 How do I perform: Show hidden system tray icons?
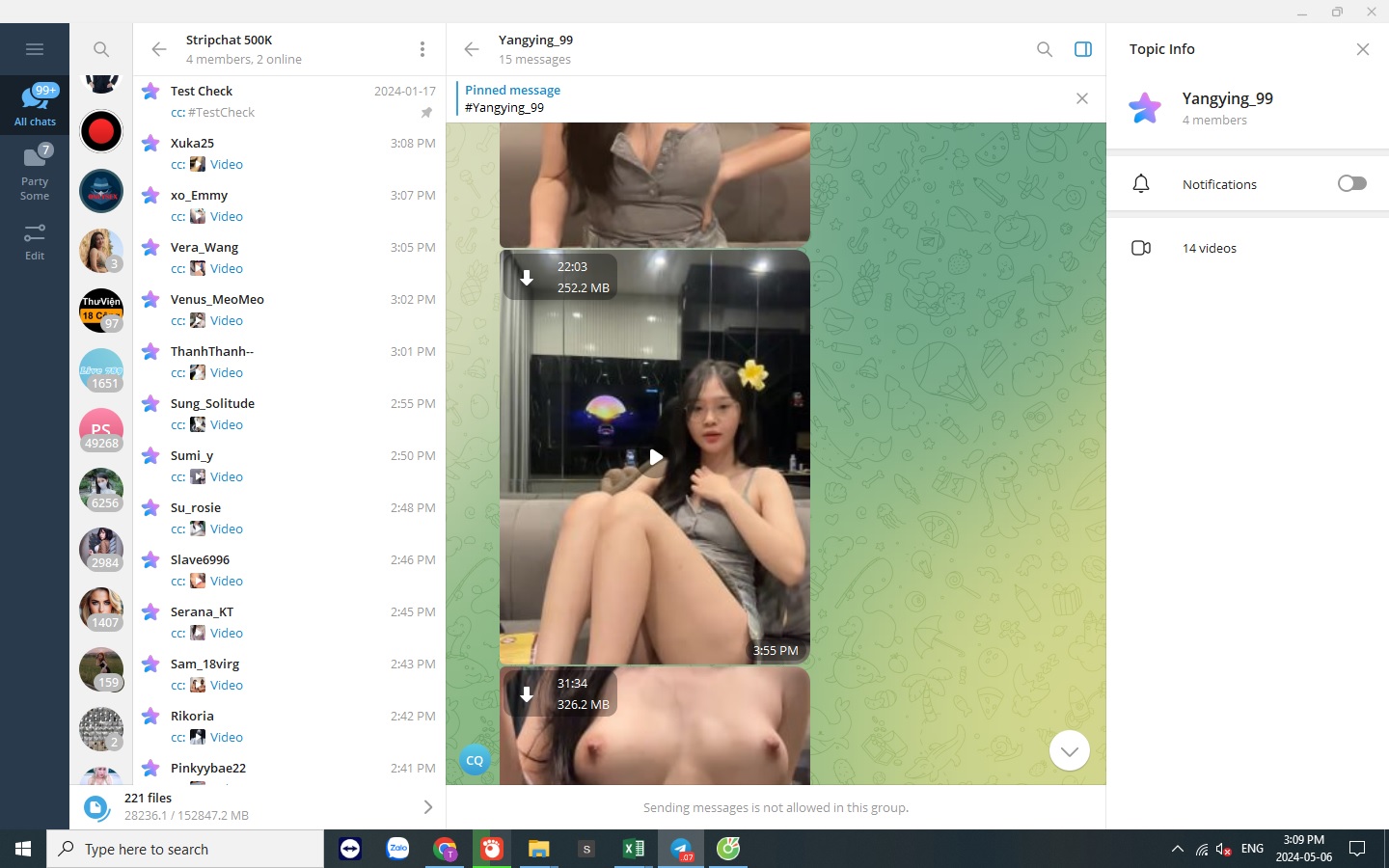1177,849
